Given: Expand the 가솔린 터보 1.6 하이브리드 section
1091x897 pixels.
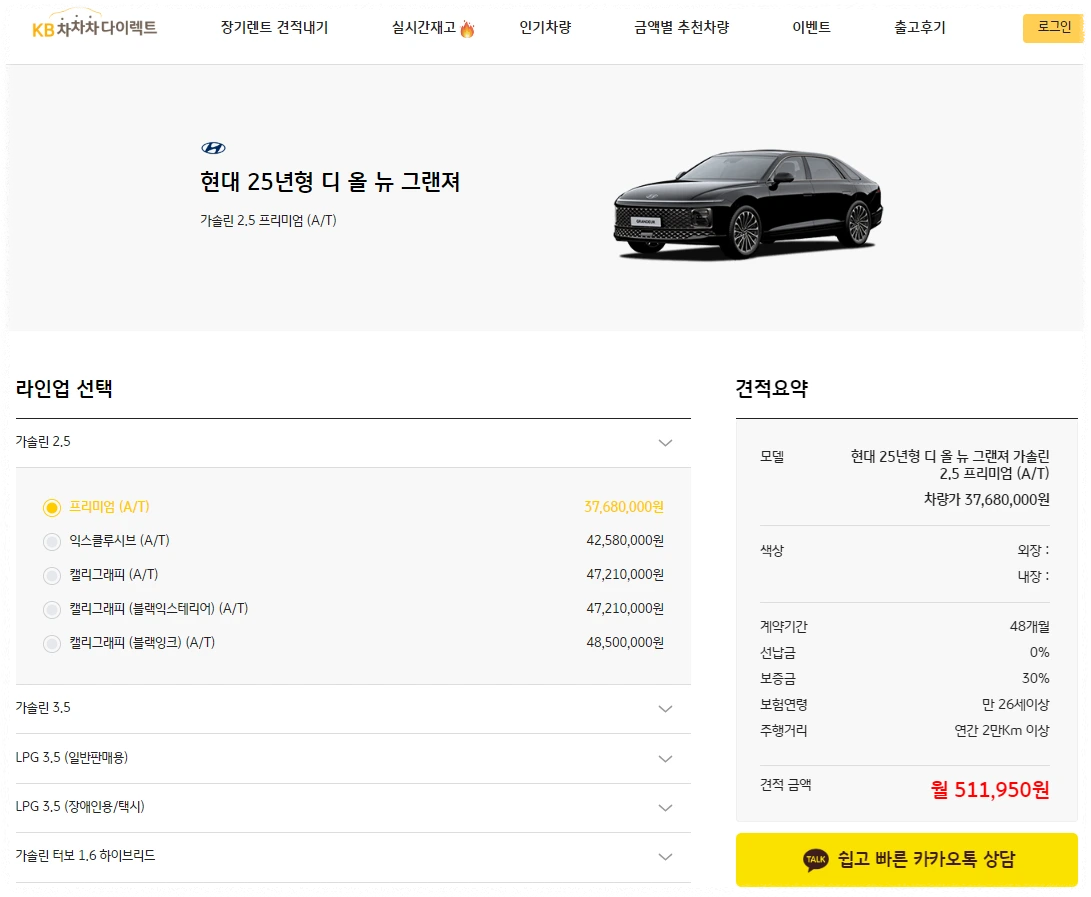Looking at the screenshot, I should pyautogui.click(x=665, y=857).
